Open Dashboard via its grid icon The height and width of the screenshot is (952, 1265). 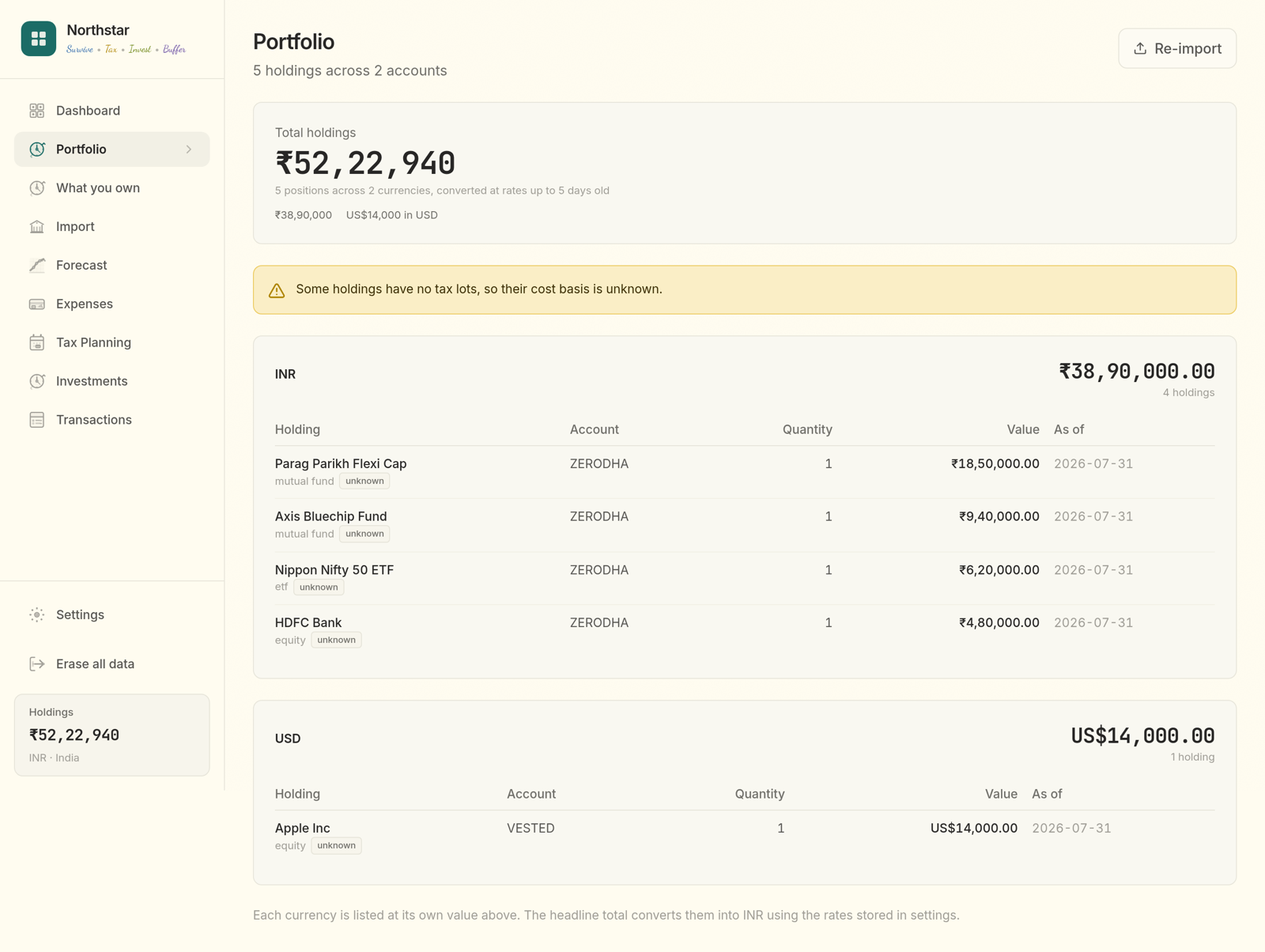[37, 111]
